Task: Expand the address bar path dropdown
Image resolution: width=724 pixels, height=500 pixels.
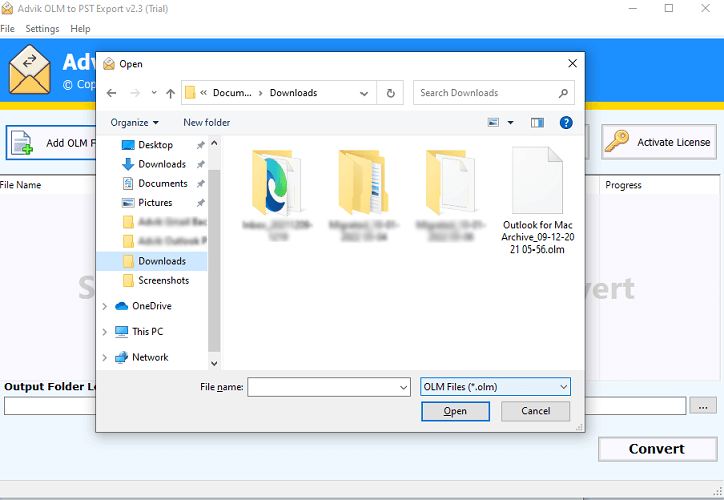Action: click(x=364, y=93)
